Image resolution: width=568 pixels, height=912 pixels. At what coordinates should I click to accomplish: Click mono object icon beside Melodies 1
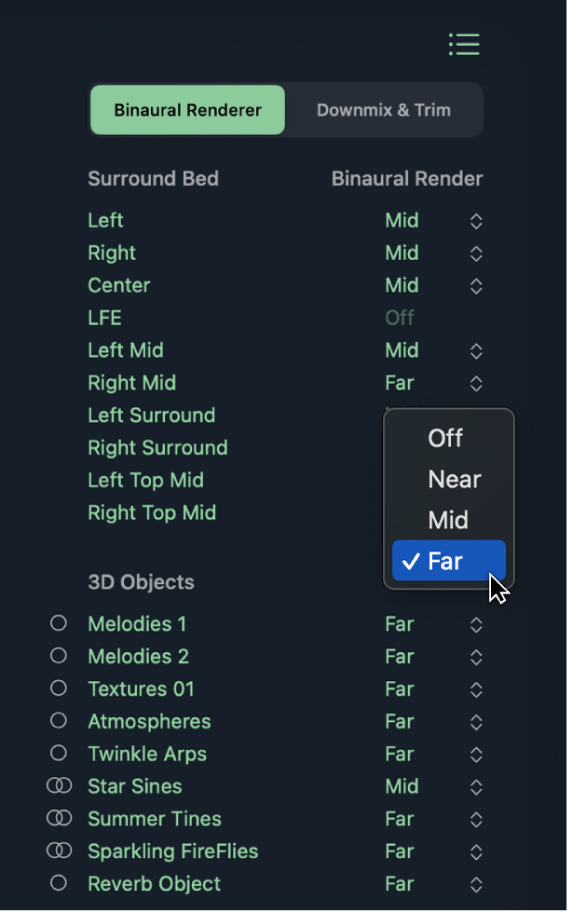(58, 623)
